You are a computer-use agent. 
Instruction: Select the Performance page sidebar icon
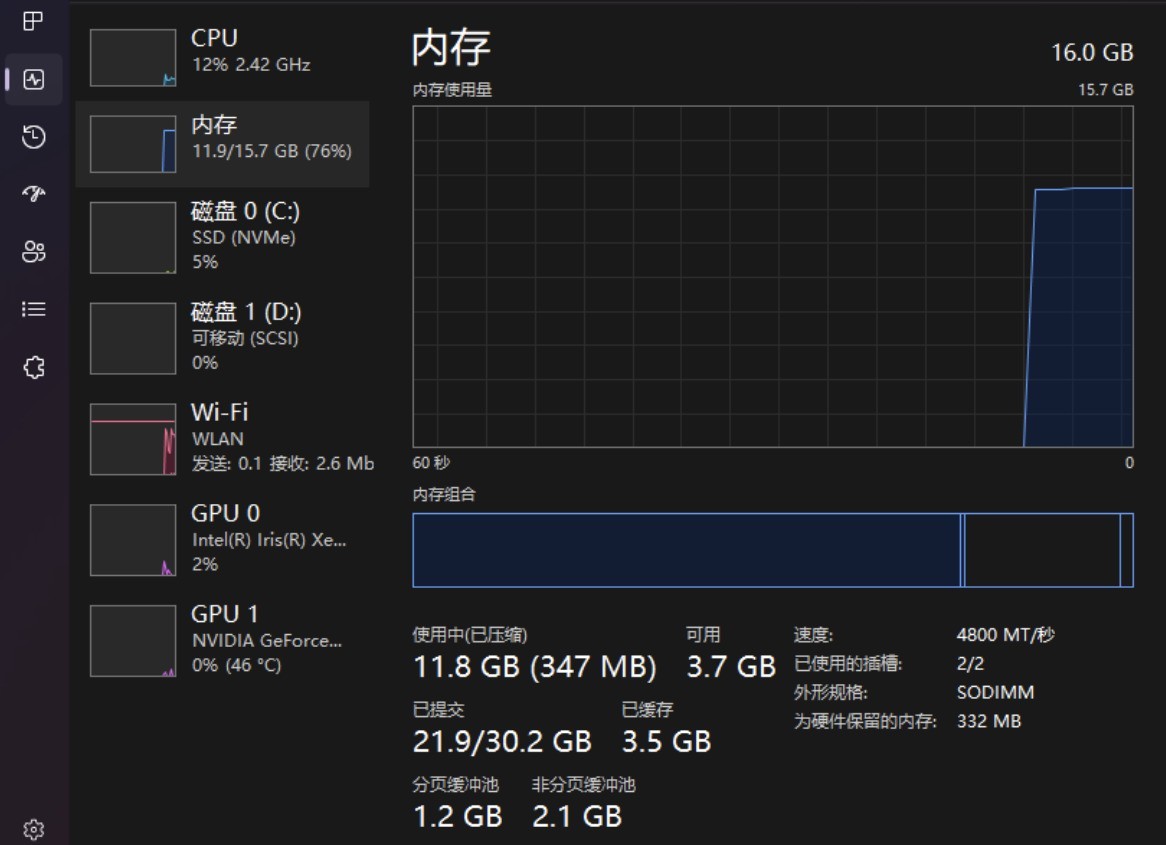coord(34,80)
